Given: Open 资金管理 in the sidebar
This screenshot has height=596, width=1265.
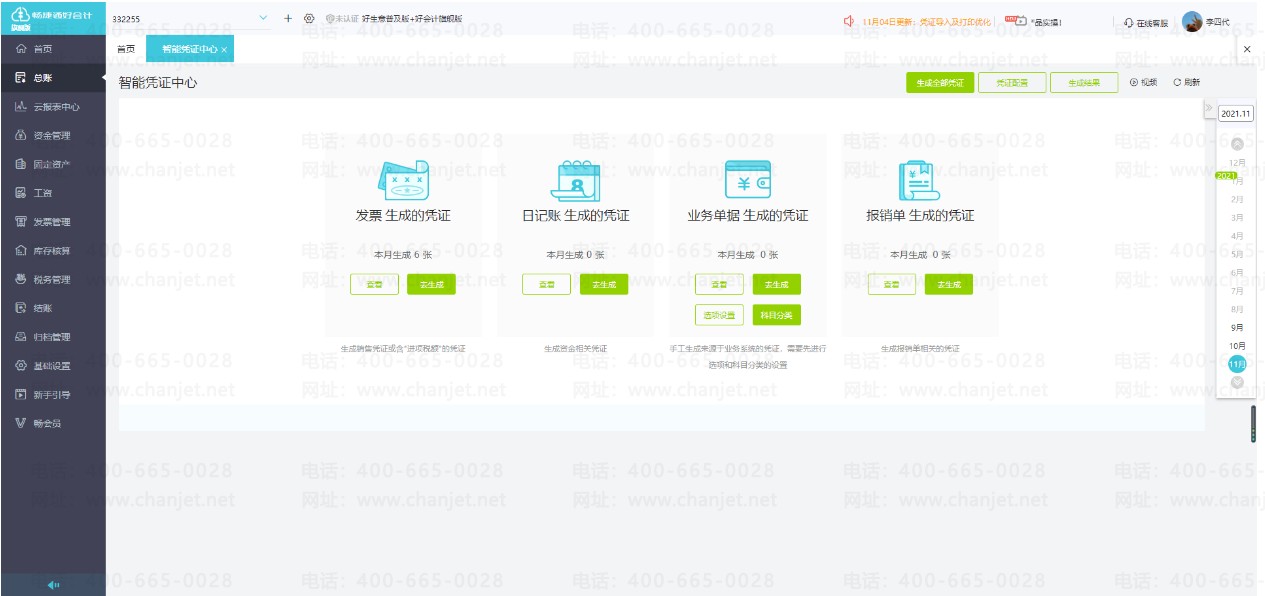Looking at the screenshot, I should click(x=52, y=135).
